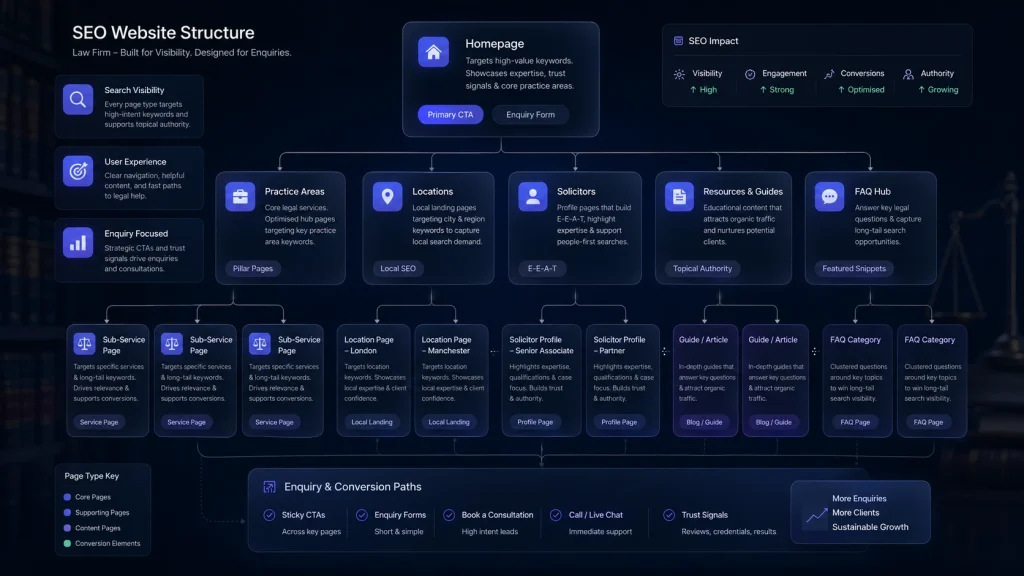1024x576 pixels.
Task: Click the Solicitors person icon
Action: (x=533, y=197)
